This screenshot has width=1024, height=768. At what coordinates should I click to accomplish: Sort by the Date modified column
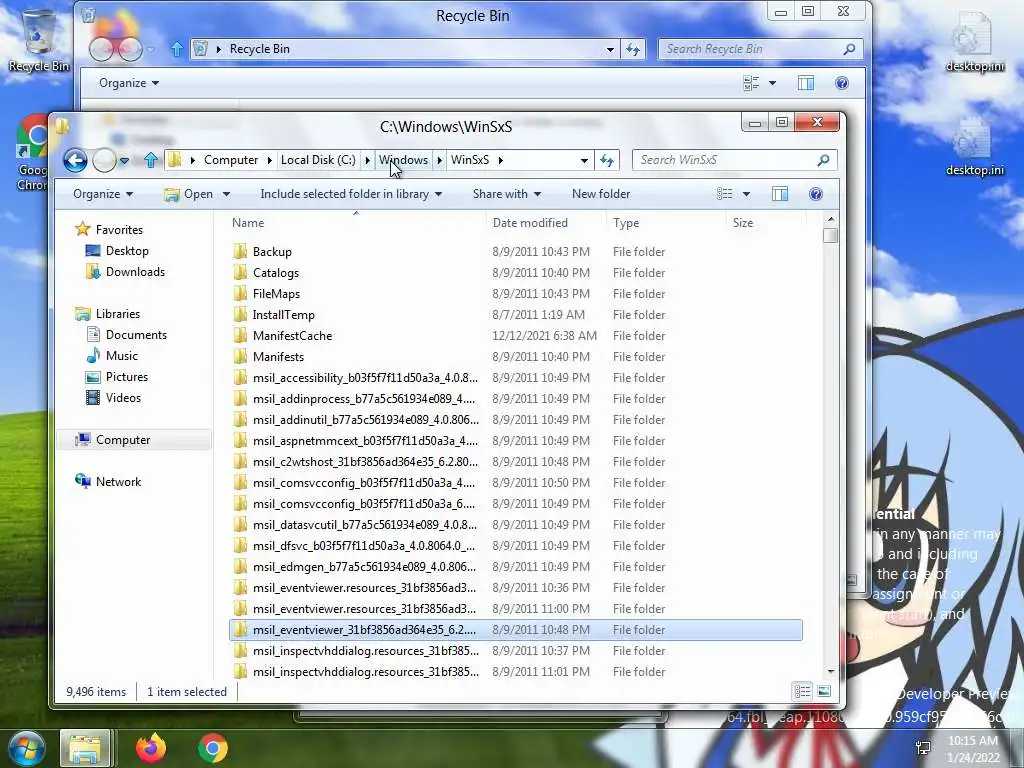tap(530, 223)
